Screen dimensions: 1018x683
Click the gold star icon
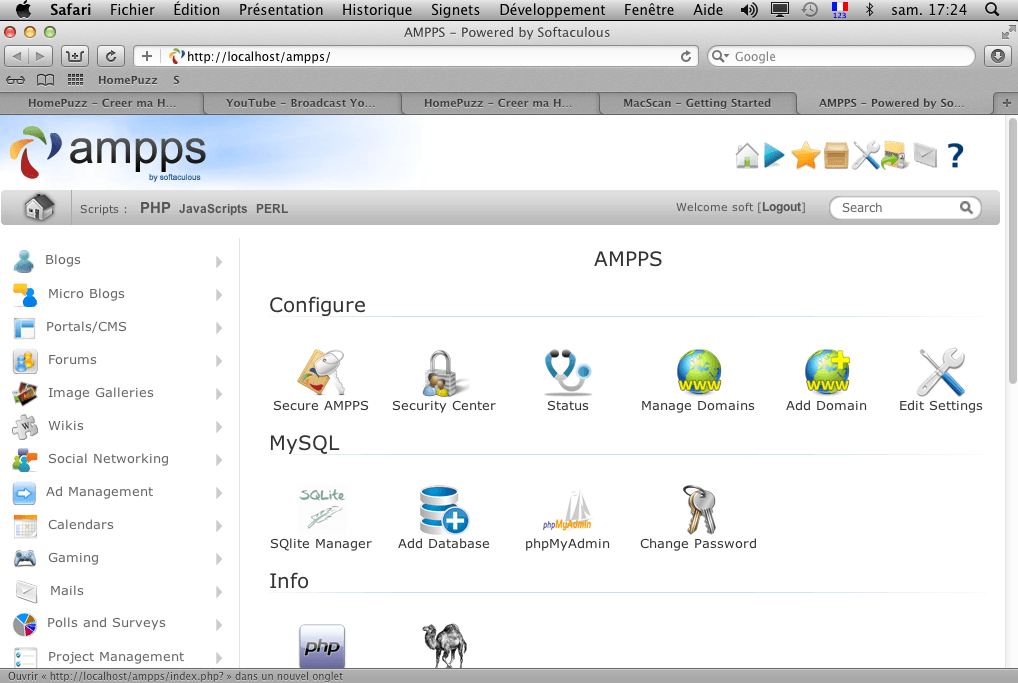805,156
